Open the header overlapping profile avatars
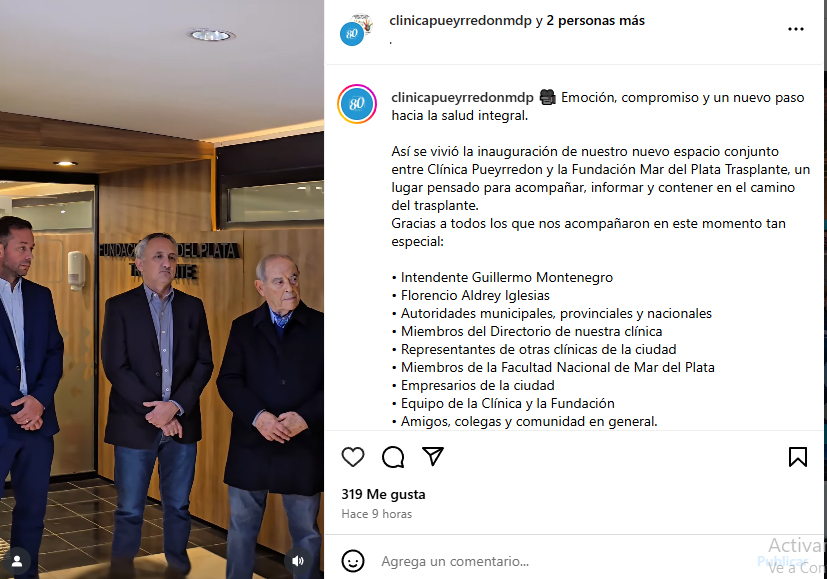This screenshot has height=579, width=827. [356, 30]
